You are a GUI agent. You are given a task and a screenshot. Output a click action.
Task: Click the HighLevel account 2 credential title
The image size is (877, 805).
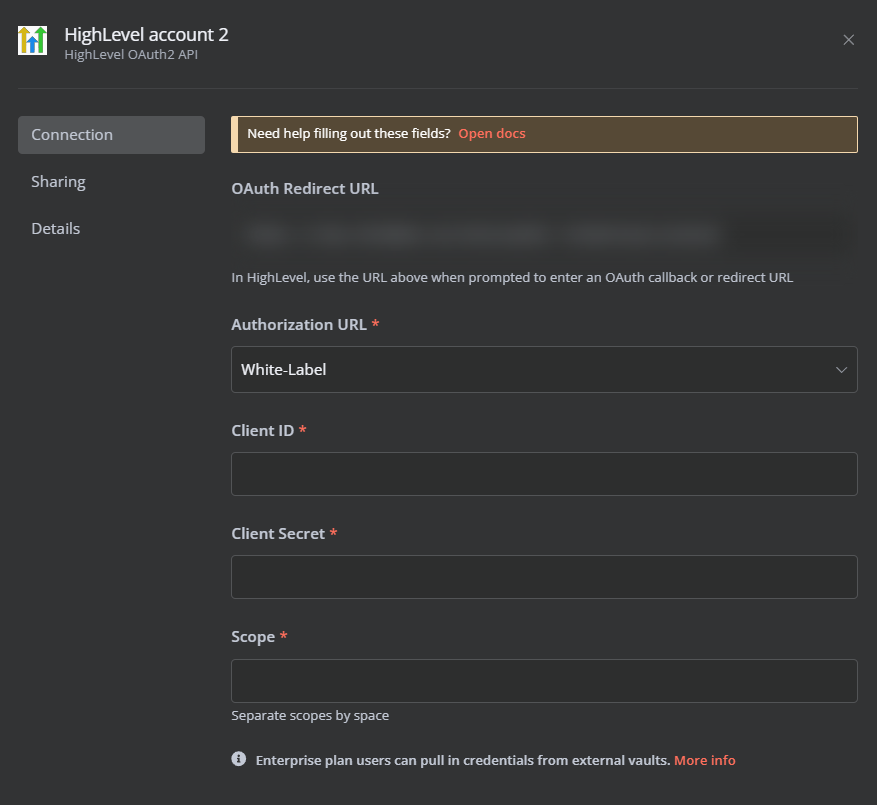[147, 35]
